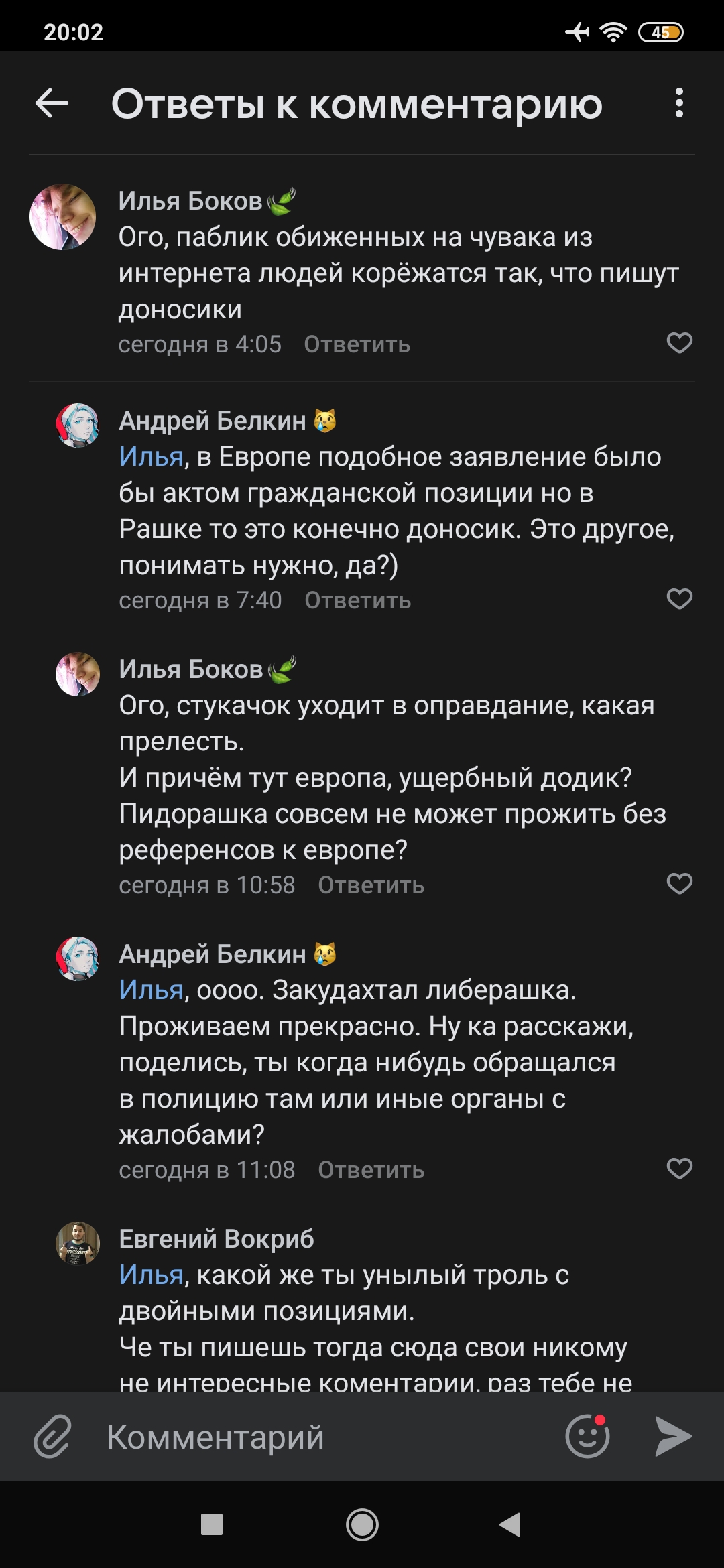Tap the blue Илья mention at 7:40

coord(151,457)
